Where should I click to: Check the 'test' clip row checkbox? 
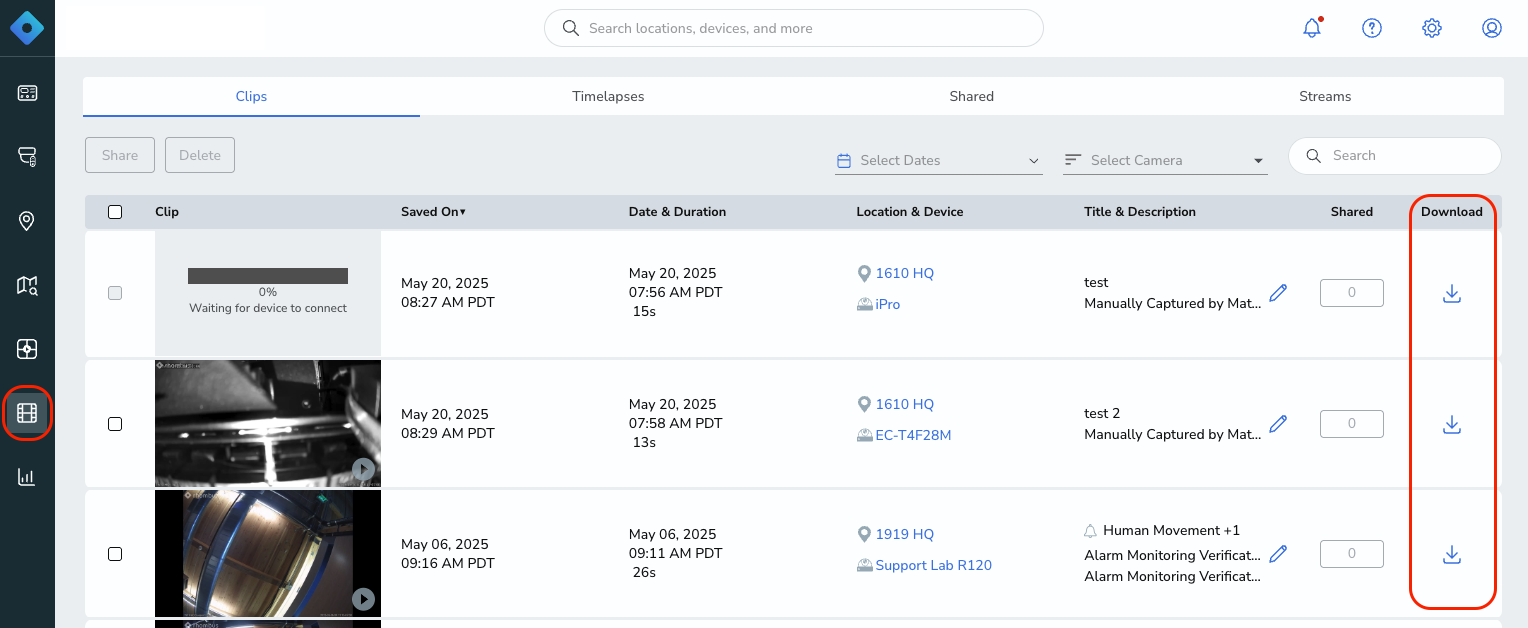115,293
